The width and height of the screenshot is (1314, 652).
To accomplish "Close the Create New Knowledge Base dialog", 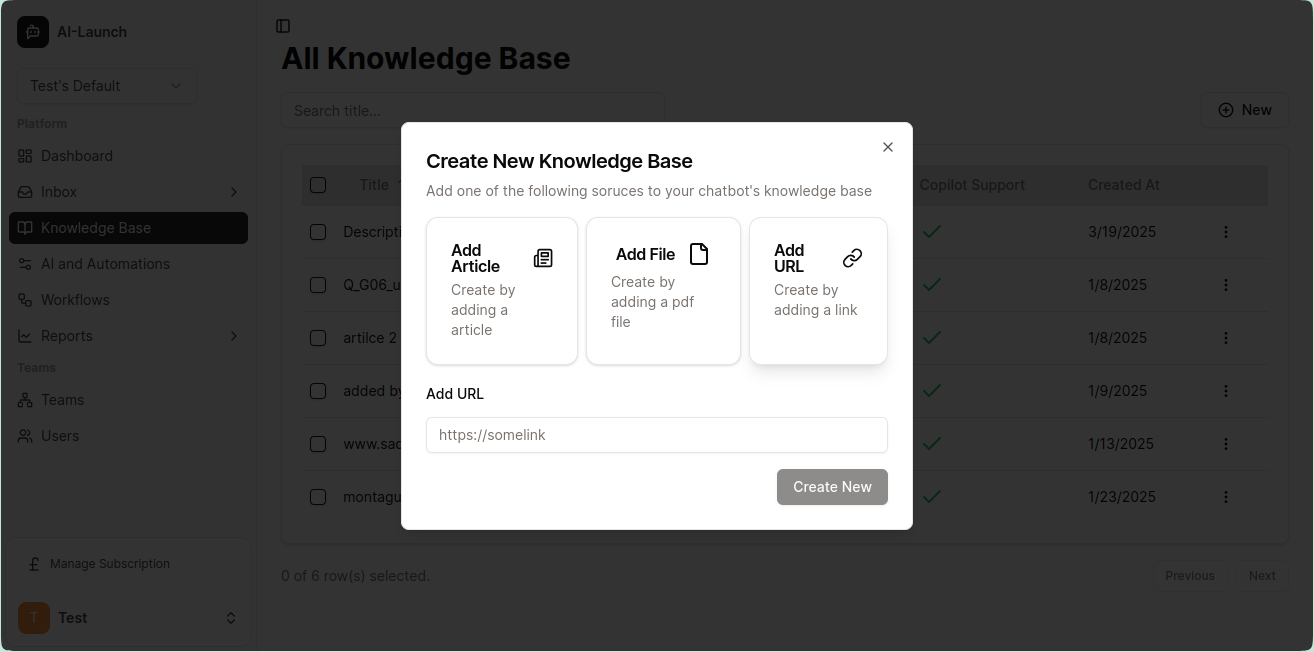I will click(888, 147).
